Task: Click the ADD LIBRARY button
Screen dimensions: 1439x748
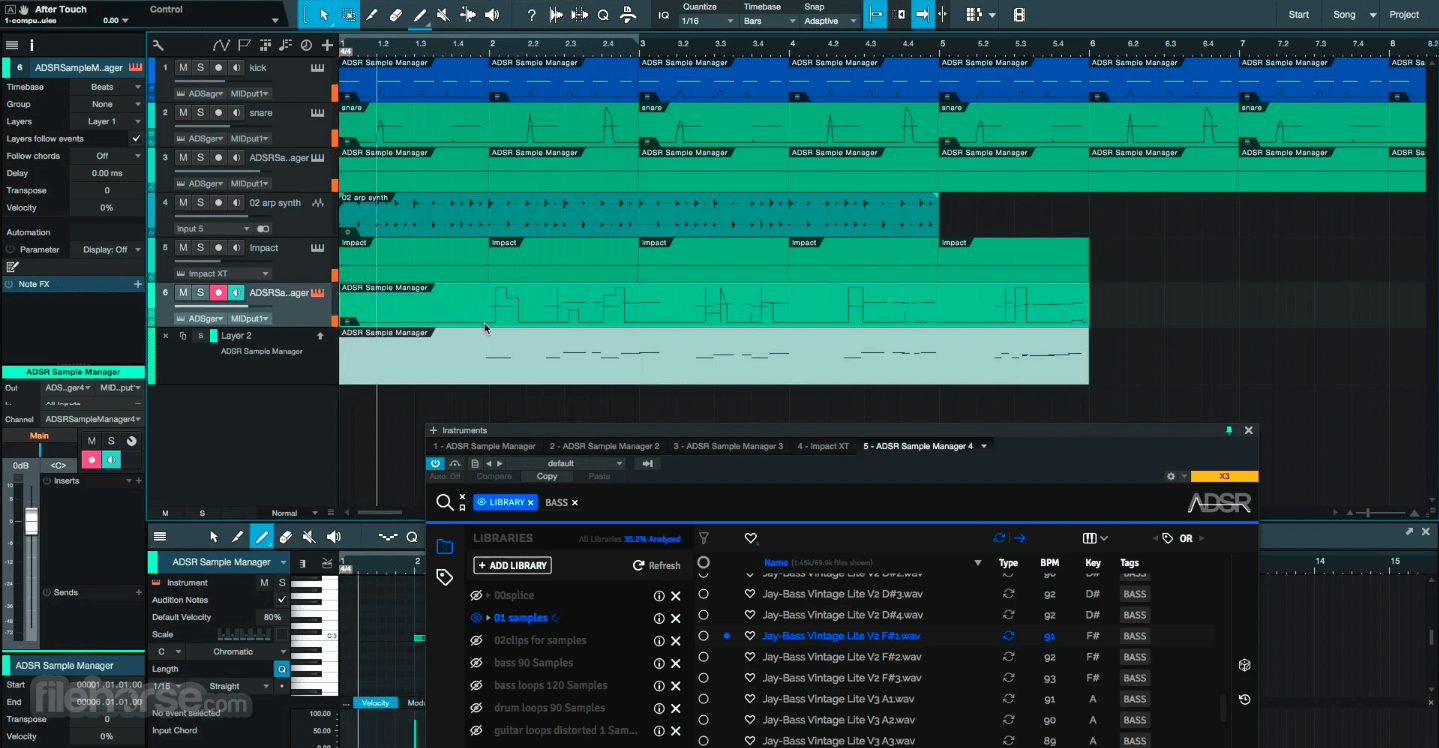Action: [x=513, y=565]
